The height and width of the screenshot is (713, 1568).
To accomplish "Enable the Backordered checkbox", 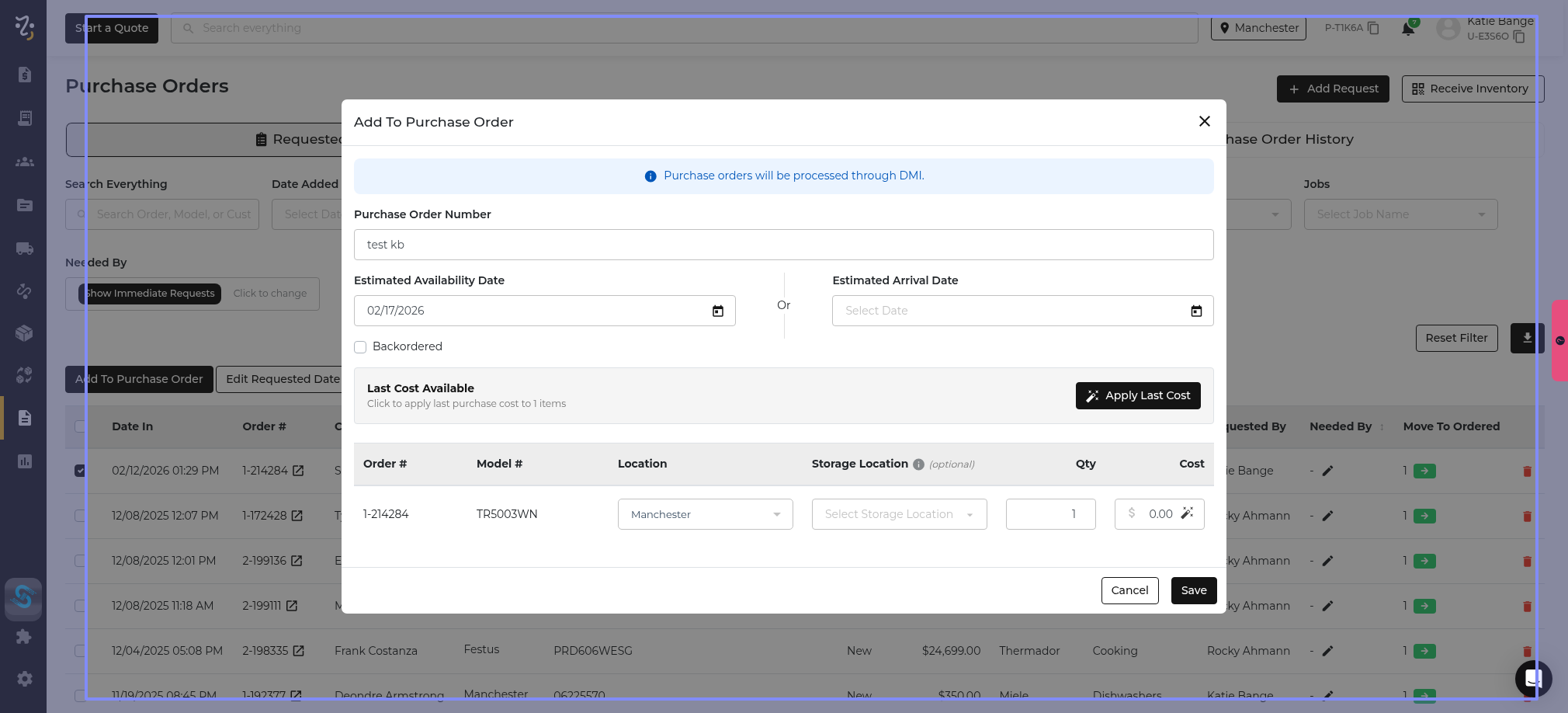I will coord(360,347).
